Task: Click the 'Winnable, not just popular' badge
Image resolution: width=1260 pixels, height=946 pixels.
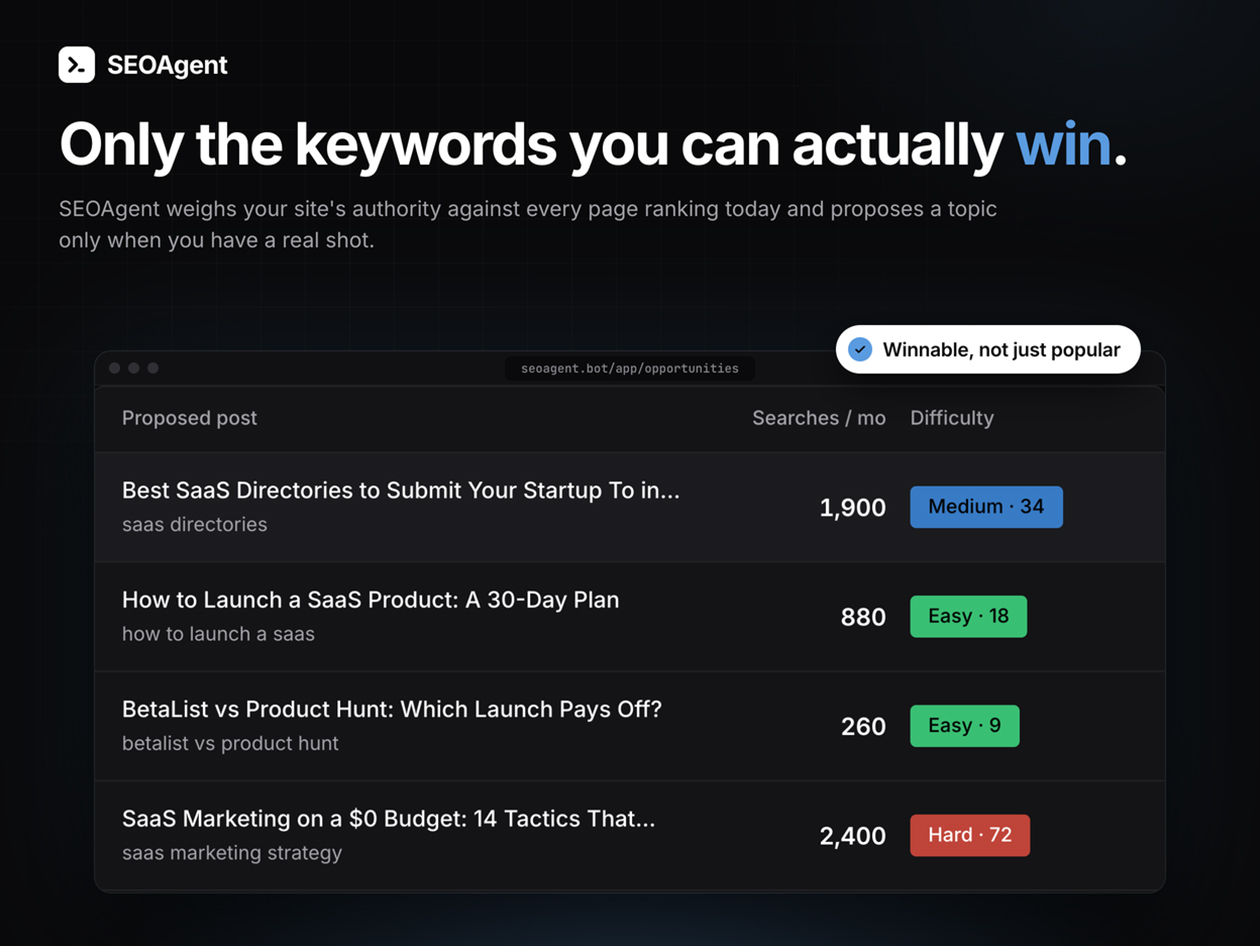Action: (988, 350)
